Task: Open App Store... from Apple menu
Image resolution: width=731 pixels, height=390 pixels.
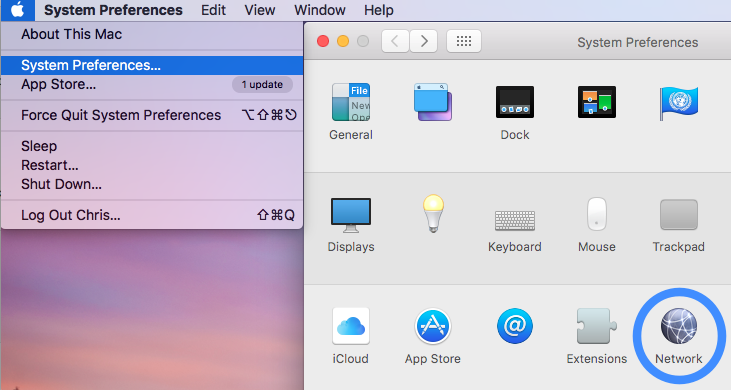Action: point(152,84)
